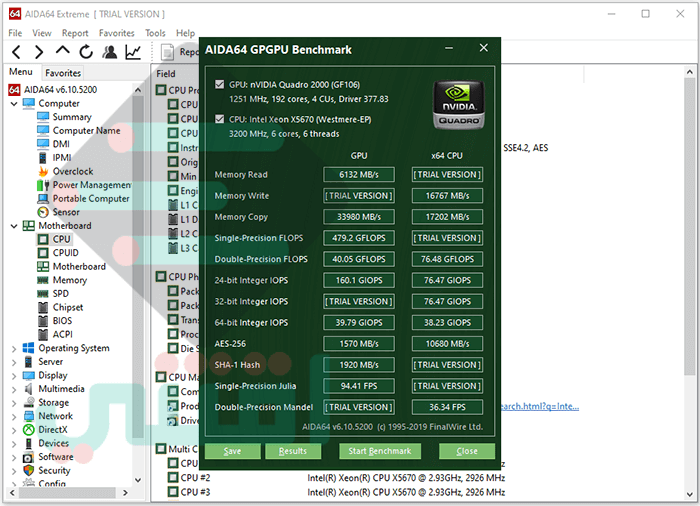The image size is (700, 506).
Task: Collapse the Motherboard tree node
Action: (x=14, y=226)
